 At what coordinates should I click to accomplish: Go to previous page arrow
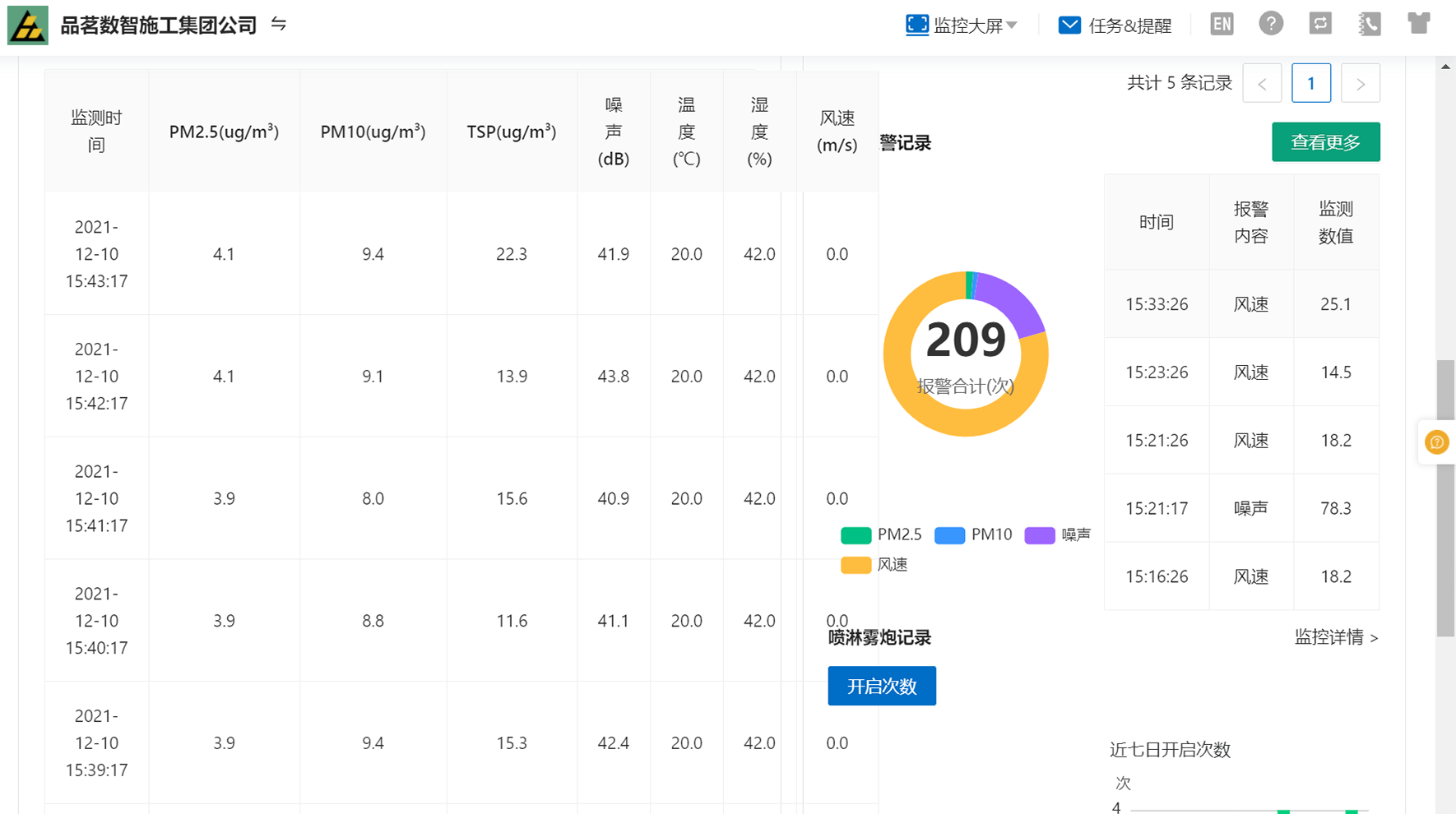coord(1262,83)
